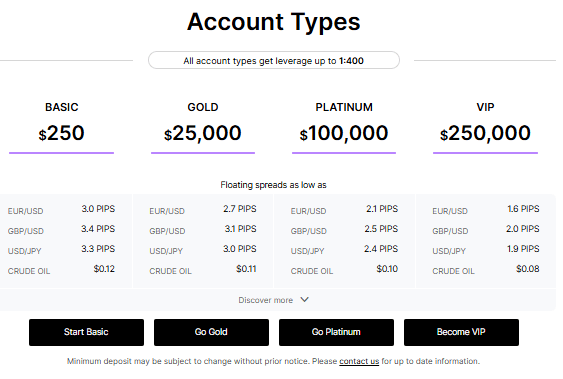The image size is (563, 379).
Task: Click the $0.08 crude oil VIP value
Action: point(528,269)
